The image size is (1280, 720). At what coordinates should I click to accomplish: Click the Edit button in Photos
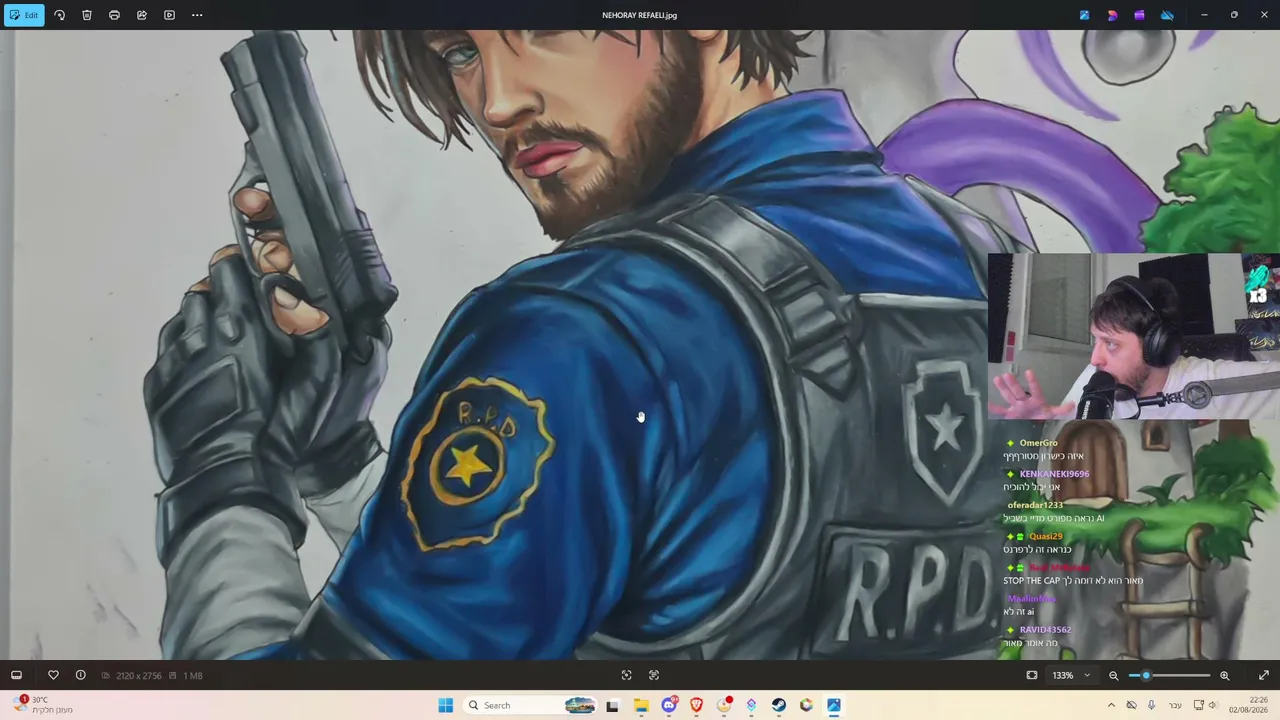(x=23, y=15)
